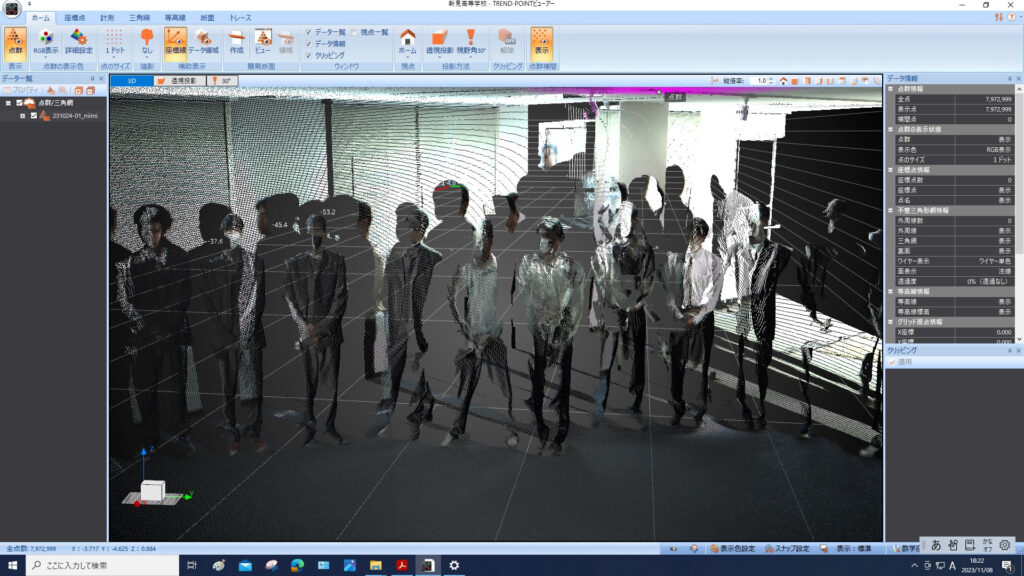
Task: Toggle the クリッピング window checkbox
Action: click(308, 56)
